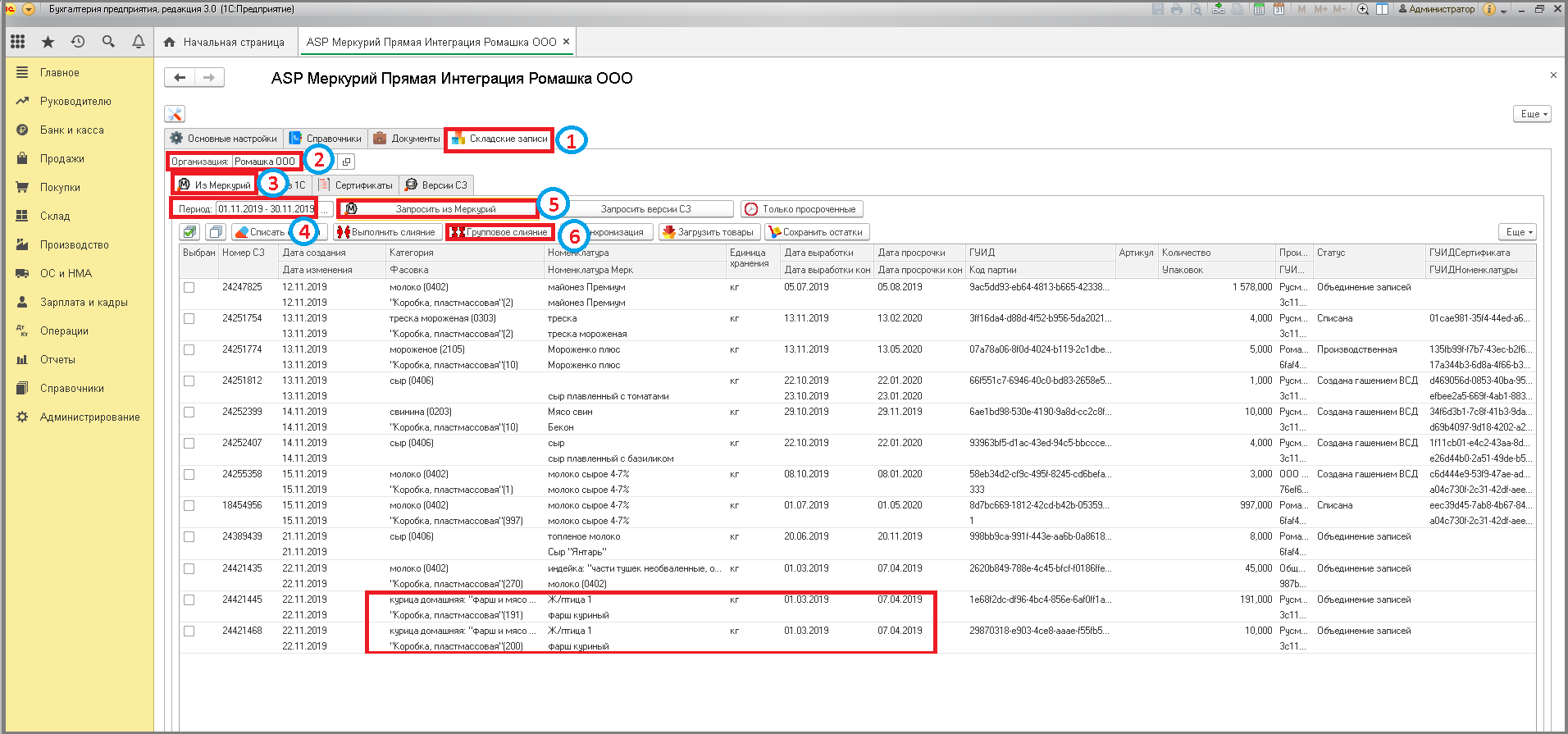The image size is (1568, 734).
Task: Click the Сохранить остатки button
Action: click(817, 232)
